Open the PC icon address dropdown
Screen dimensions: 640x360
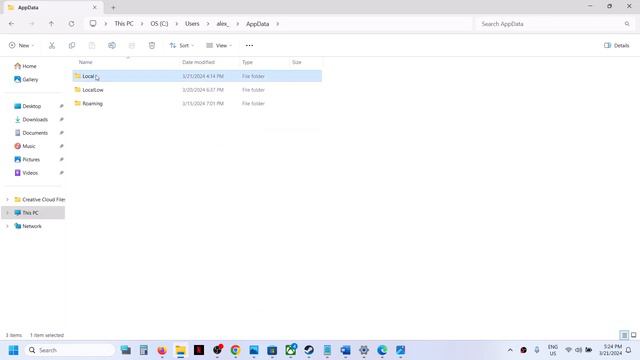93,24
